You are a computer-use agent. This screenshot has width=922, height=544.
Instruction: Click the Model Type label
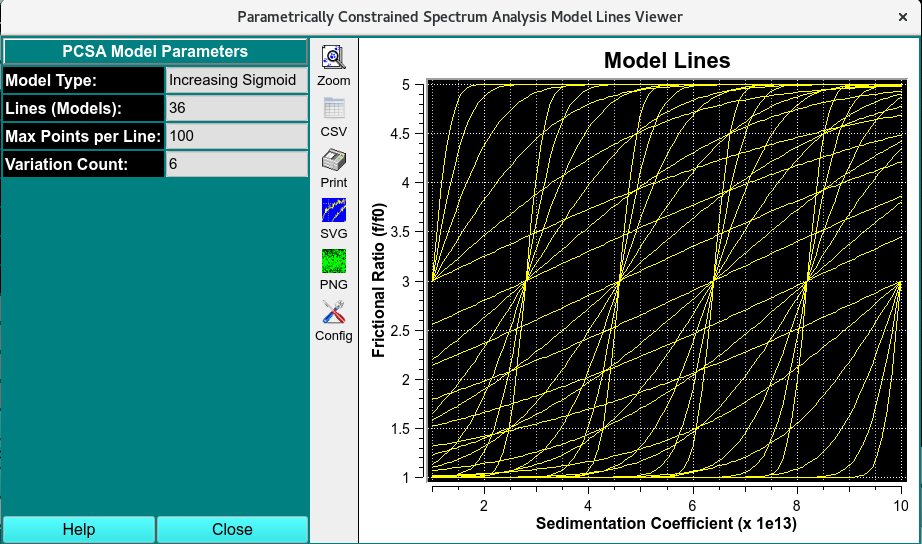[x=84, y=80]
